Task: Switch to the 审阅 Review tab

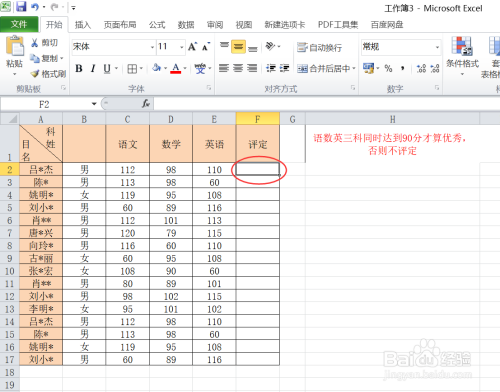Action: click(215, 25)
